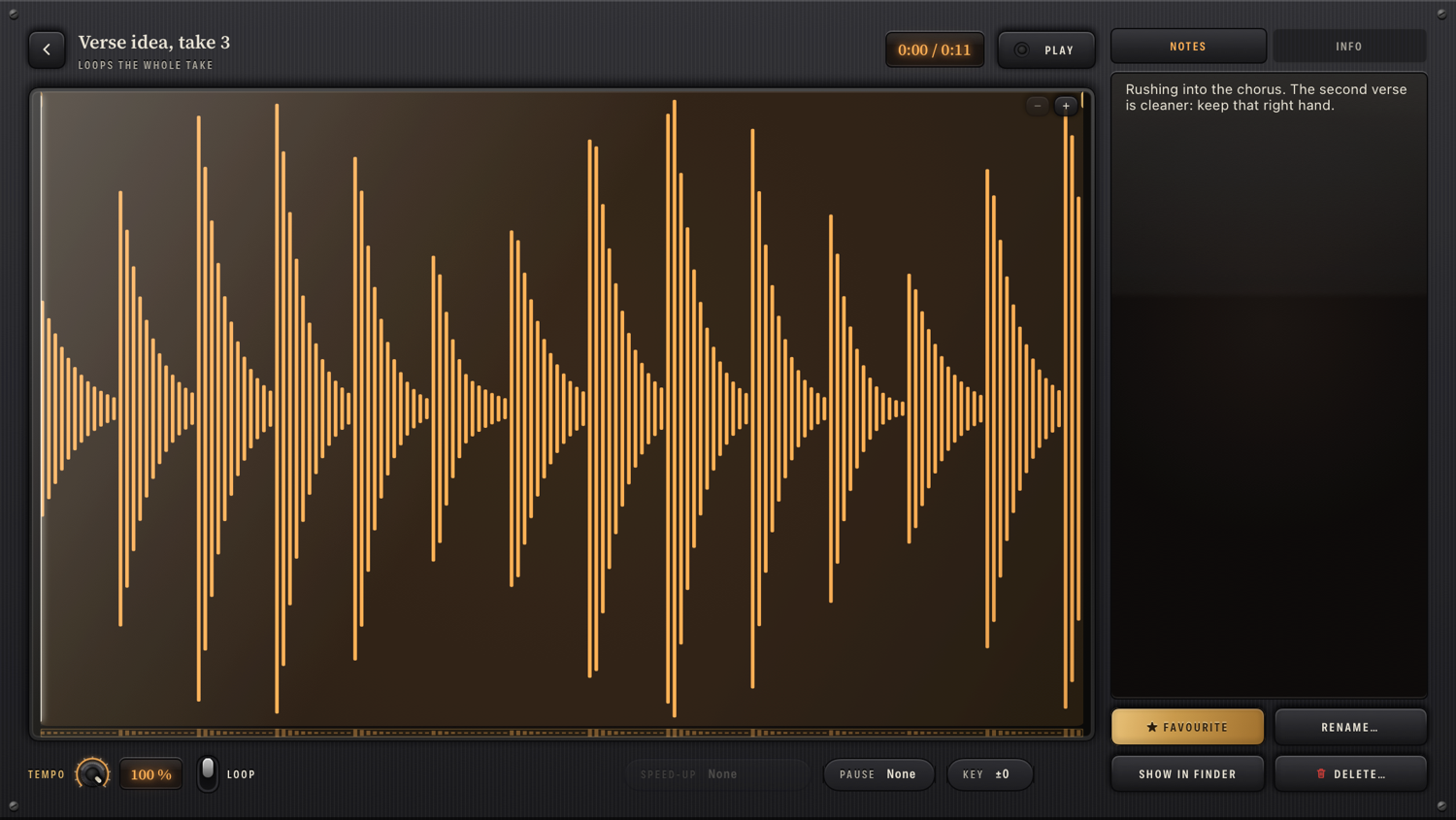The width and height of the screenshot is (1456, 820).
Task: Switch to the Info tab
Action: tap(1349, 47)
